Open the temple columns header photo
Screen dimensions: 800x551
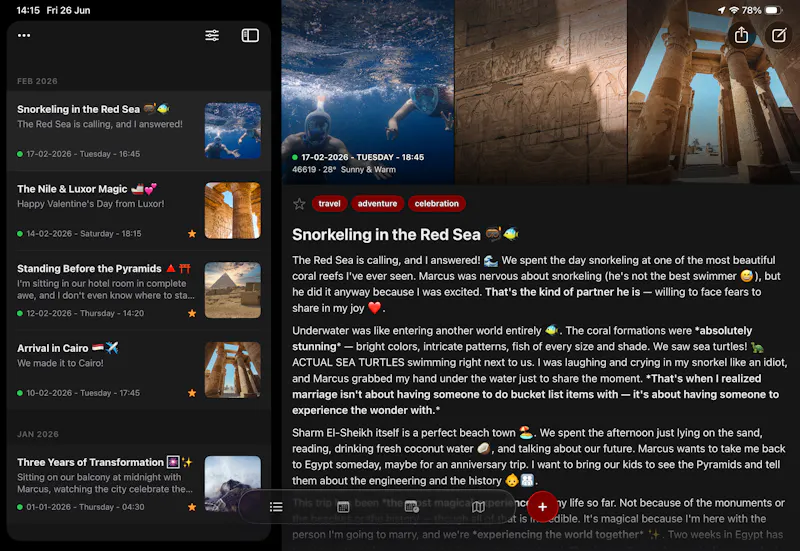tap(714, 92)
